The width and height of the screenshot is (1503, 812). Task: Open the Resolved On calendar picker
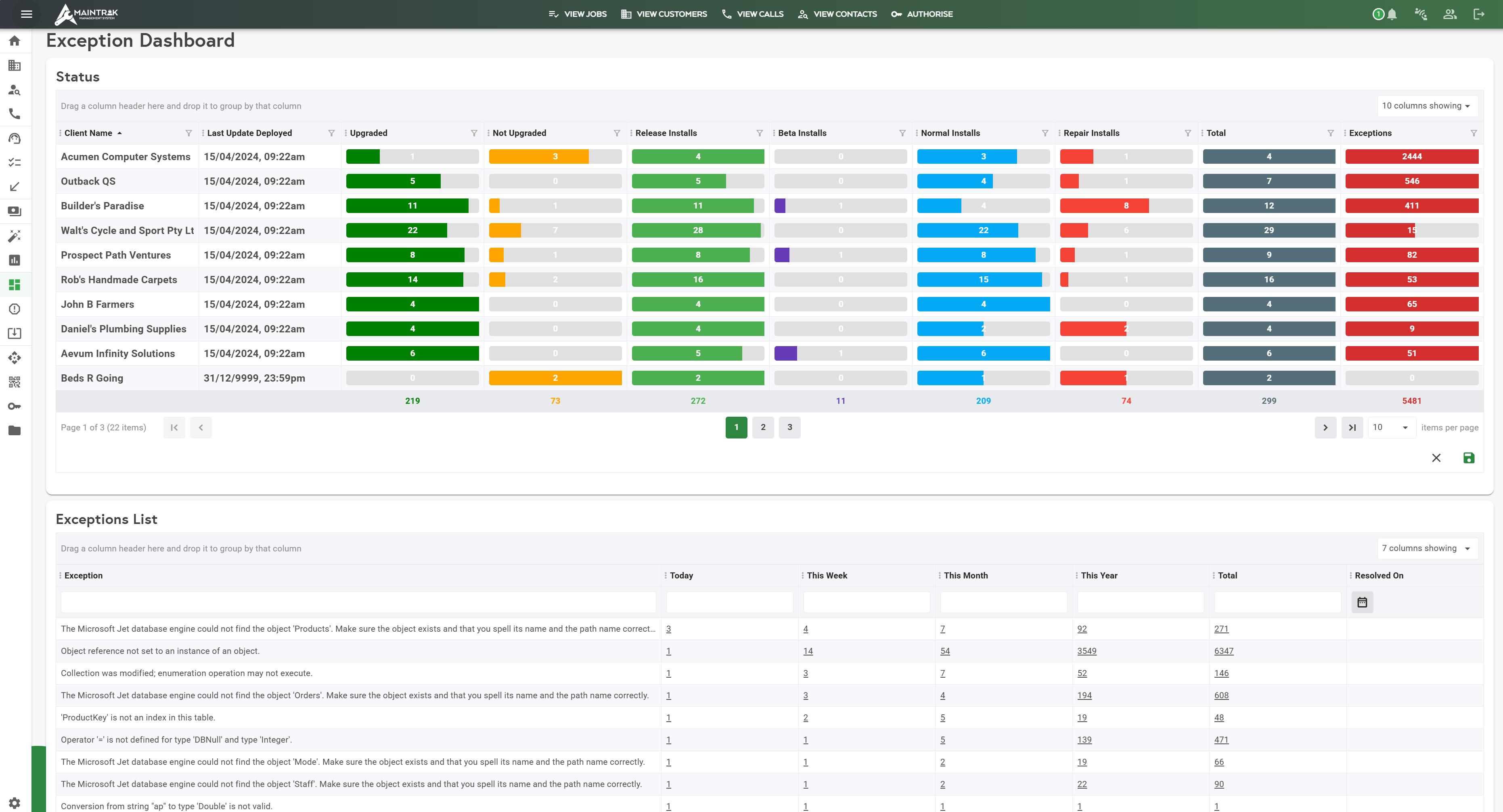point(1362,602)
